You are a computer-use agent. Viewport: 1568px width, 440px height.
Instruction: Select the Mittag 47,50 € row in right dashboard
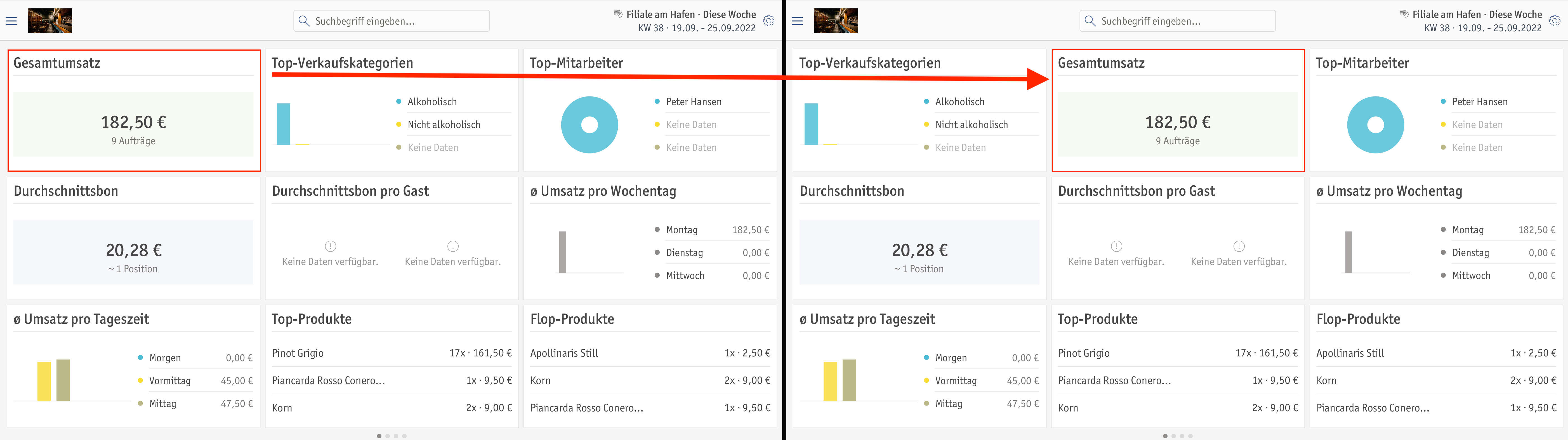pos(981,403)
